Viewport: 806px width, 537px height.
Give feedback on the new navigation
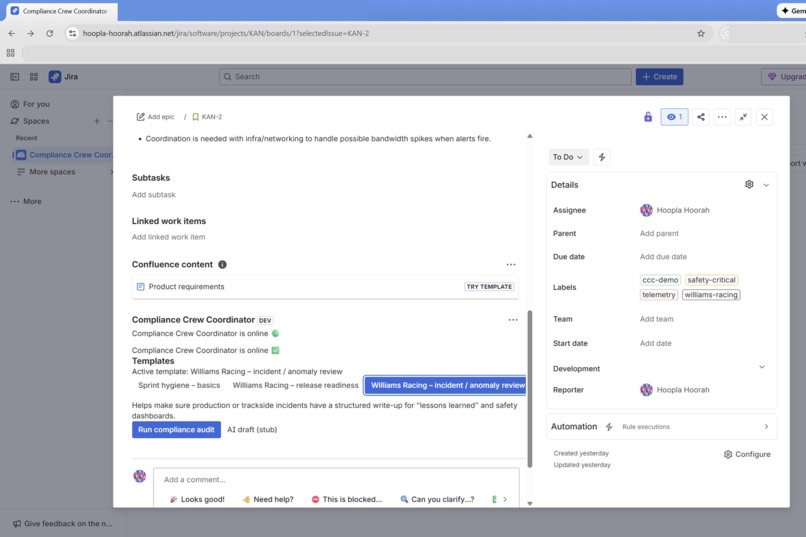tap(62, 524)
